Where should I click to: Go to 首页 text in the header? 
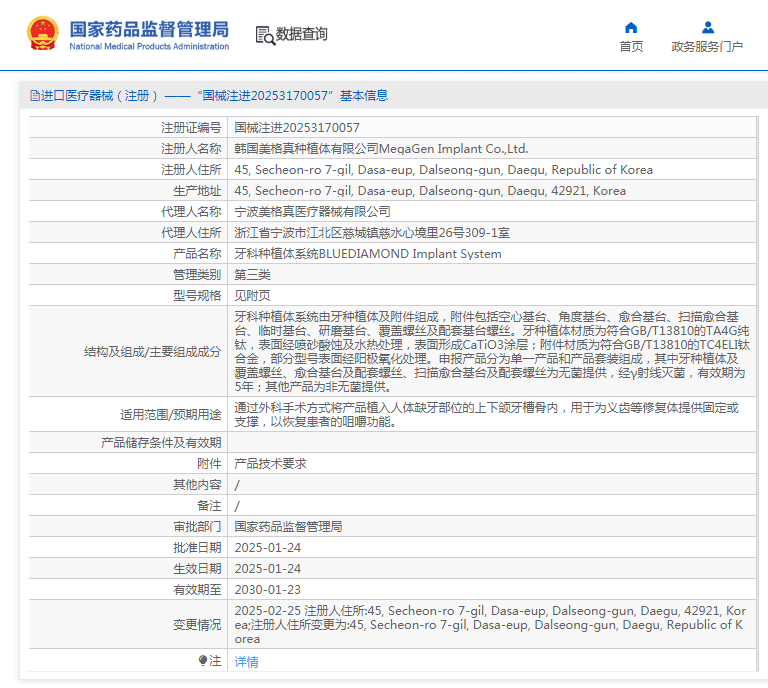pos(631,47)
